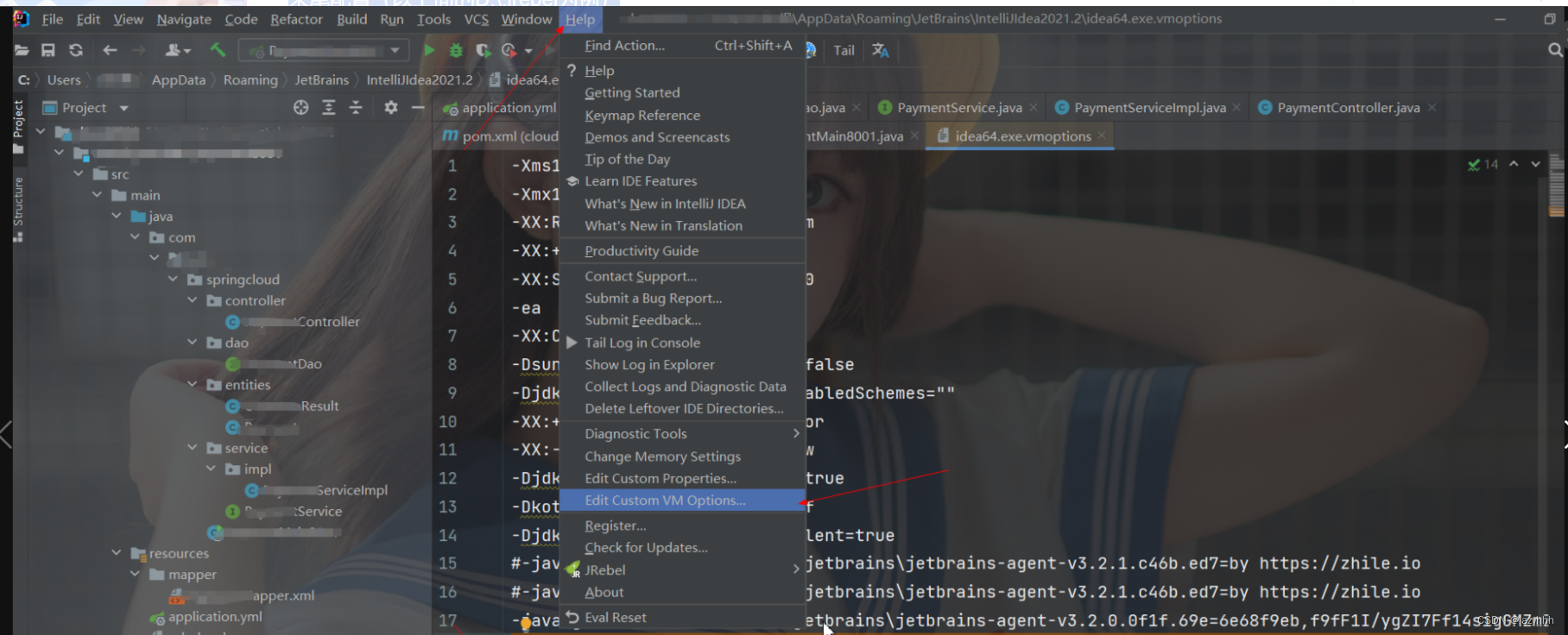Click Eval Reset at menu bottom

682,618
